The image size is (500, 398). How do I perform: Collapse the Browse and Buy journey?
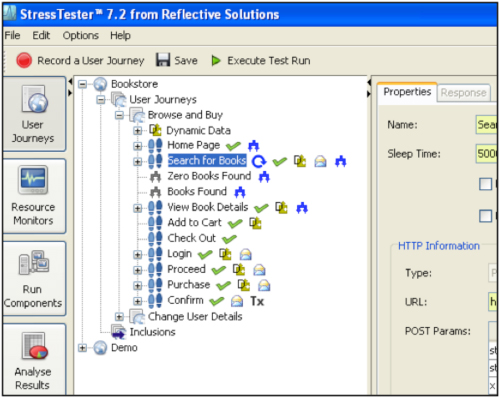119,115
